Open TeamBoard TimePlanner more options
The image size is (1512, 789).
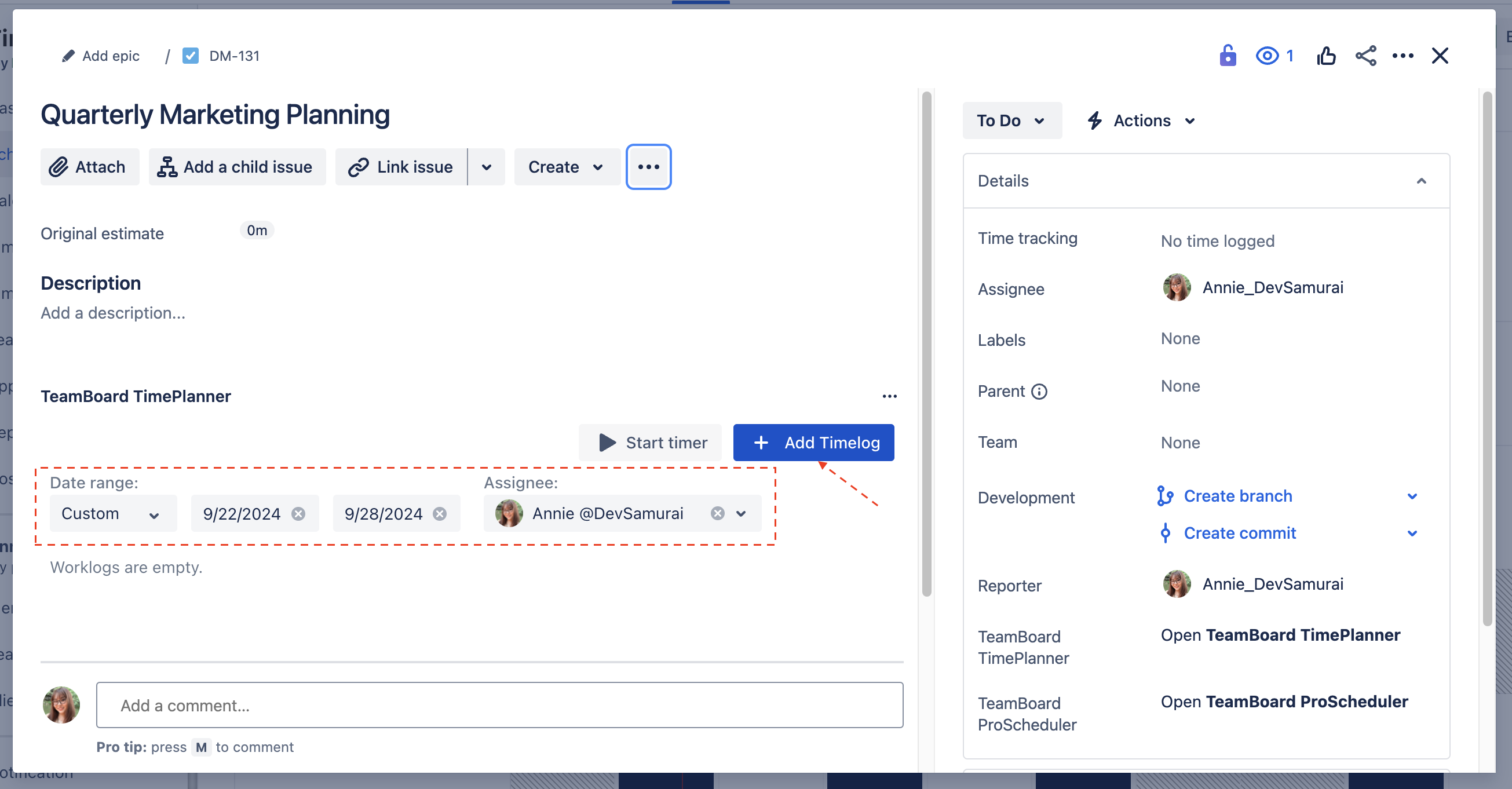click(889, 396)
